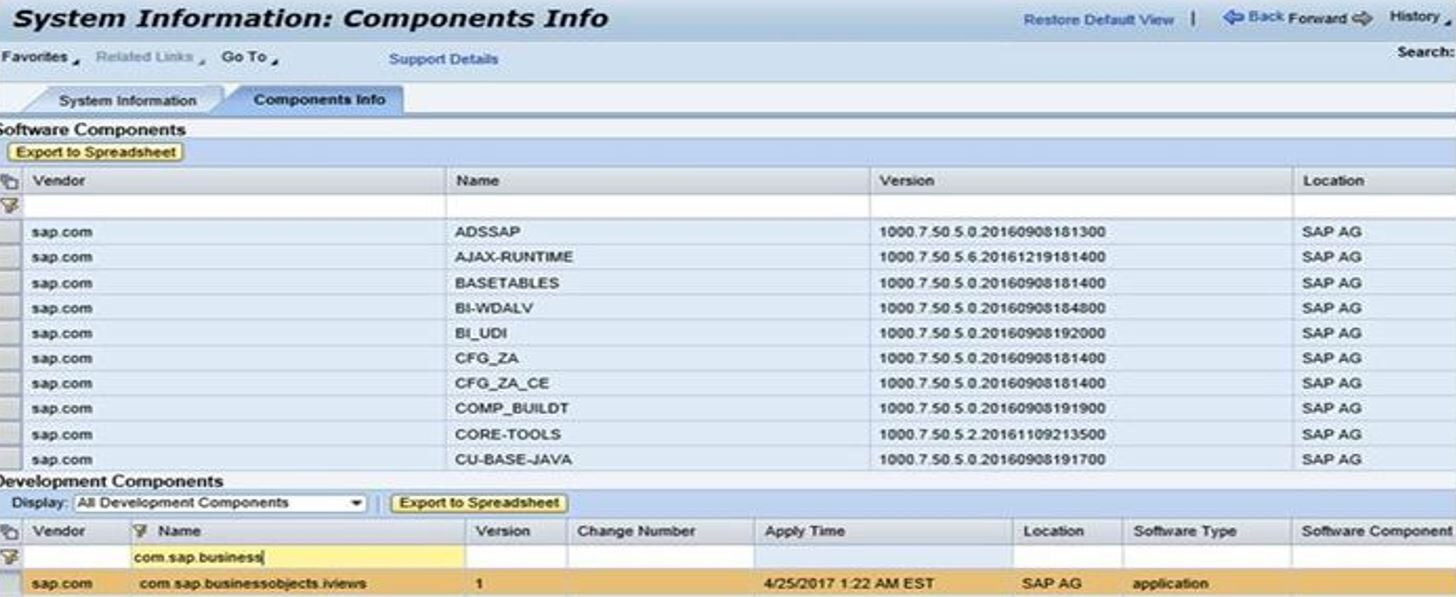Click the filter icon beside Name column header
Viewport: 1456px width, 597px height.
pos(140,531)
